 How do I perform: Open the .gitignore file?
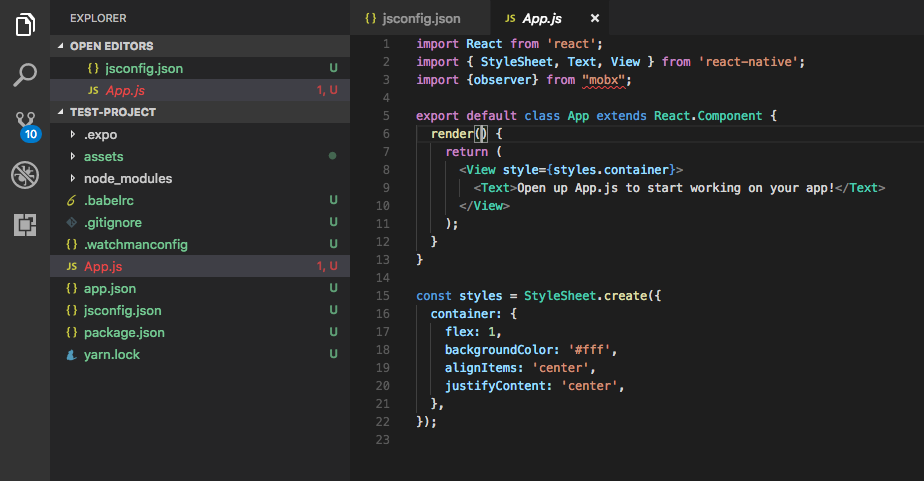(x=200, y=222)
